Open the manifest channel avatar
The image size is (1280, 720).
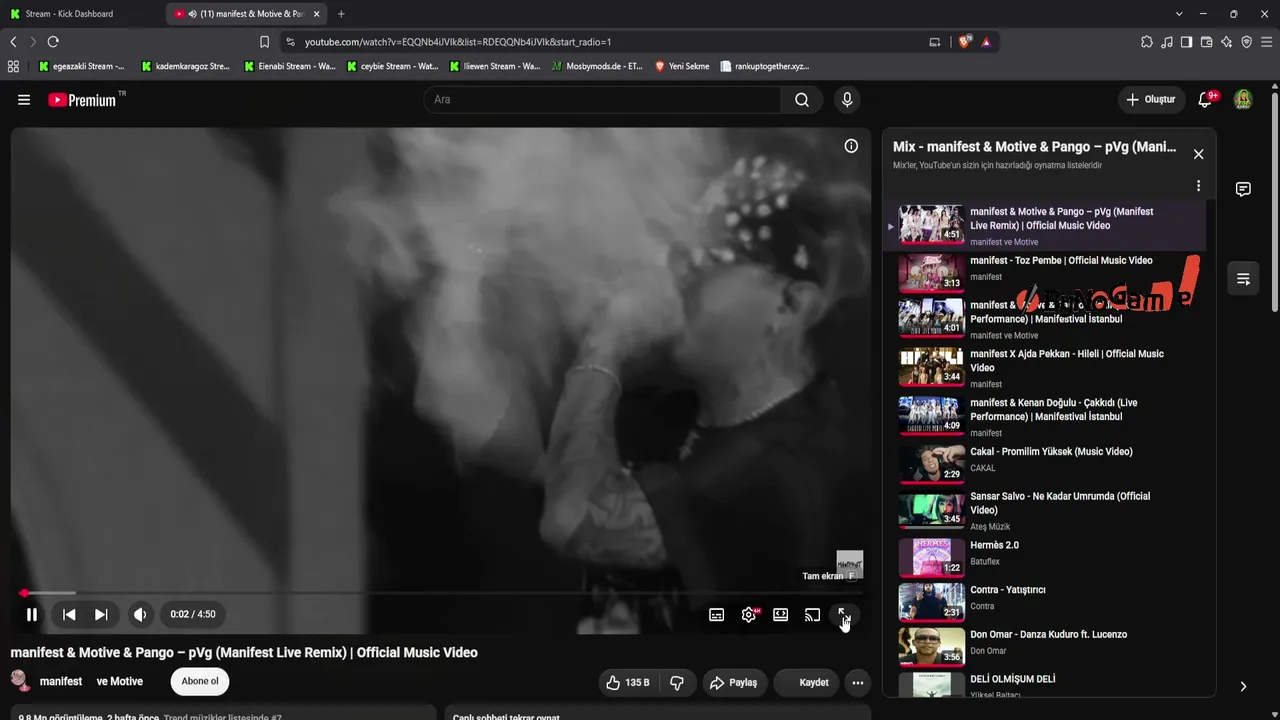click(20, 681)
